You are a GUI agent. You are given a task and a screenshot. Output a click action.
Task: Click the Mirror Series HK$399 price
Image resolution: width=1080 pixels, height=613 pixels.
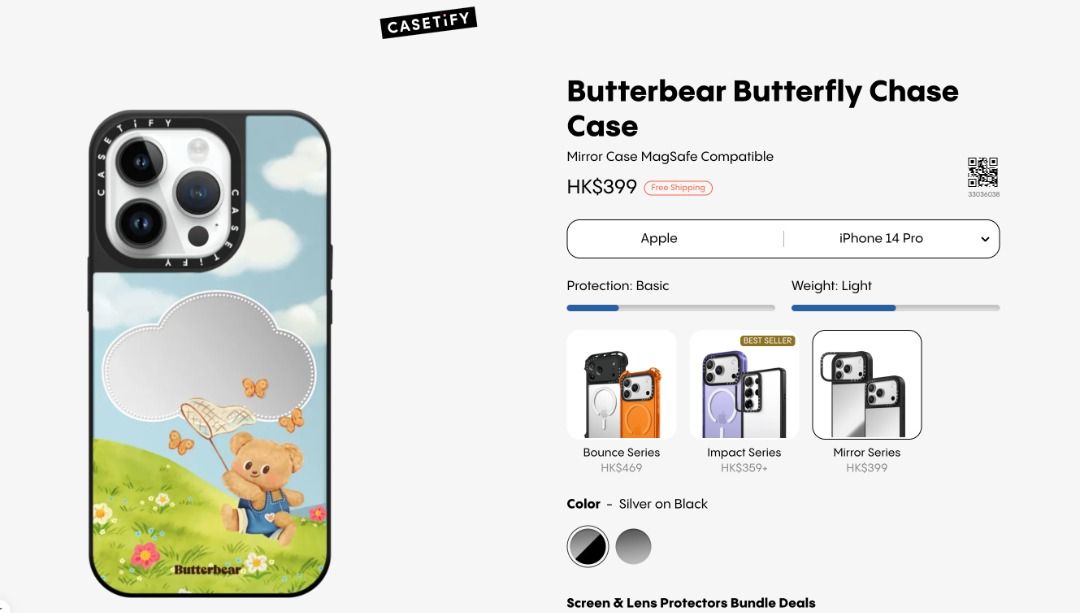coord(866,468)
